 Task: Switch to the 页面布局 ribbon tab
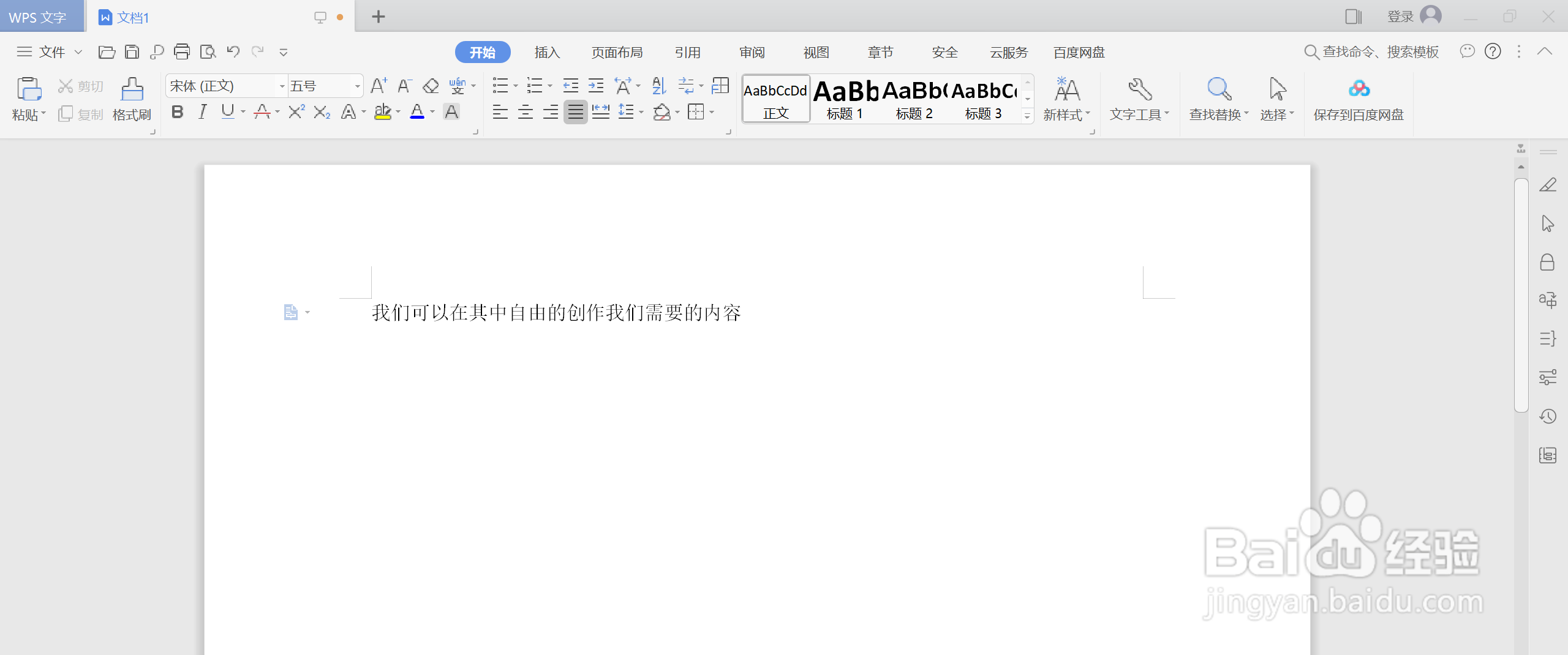tap(617, 52)
